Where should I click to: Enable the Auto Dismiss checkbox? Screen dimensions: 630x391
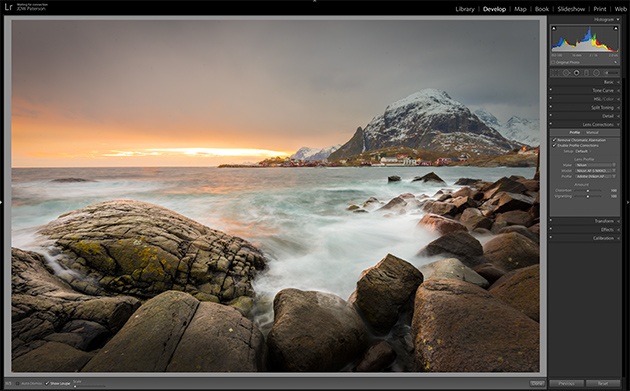tap(17, 383)
